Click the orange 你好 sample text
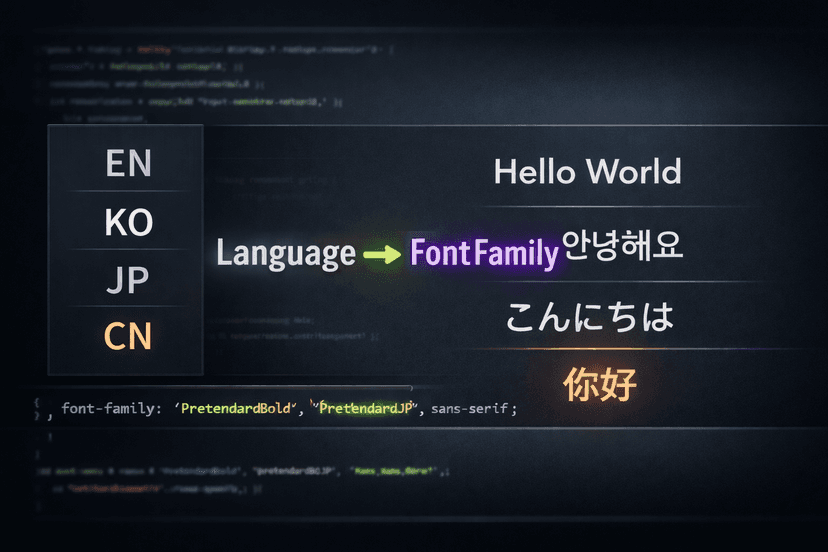828x552 pixels. (600, 384)
